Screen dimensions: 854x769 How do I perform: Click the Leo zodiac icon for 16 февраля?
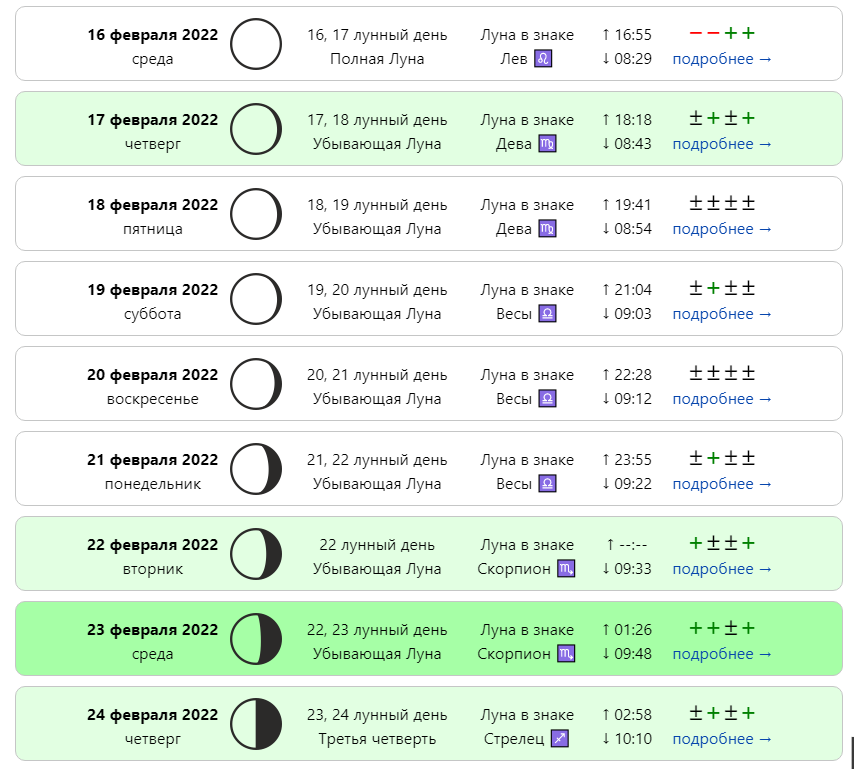point(543,58)
